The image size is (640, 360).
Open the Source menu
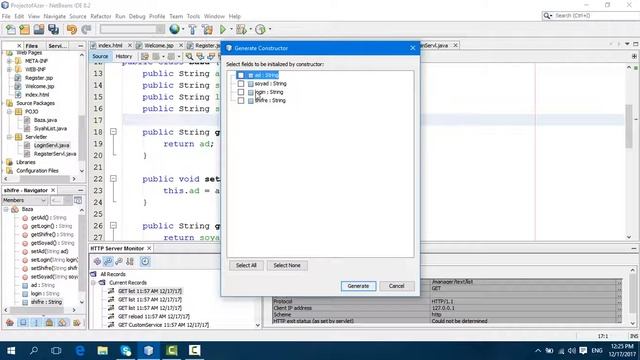pyautogui.click(x=78, y=16)
